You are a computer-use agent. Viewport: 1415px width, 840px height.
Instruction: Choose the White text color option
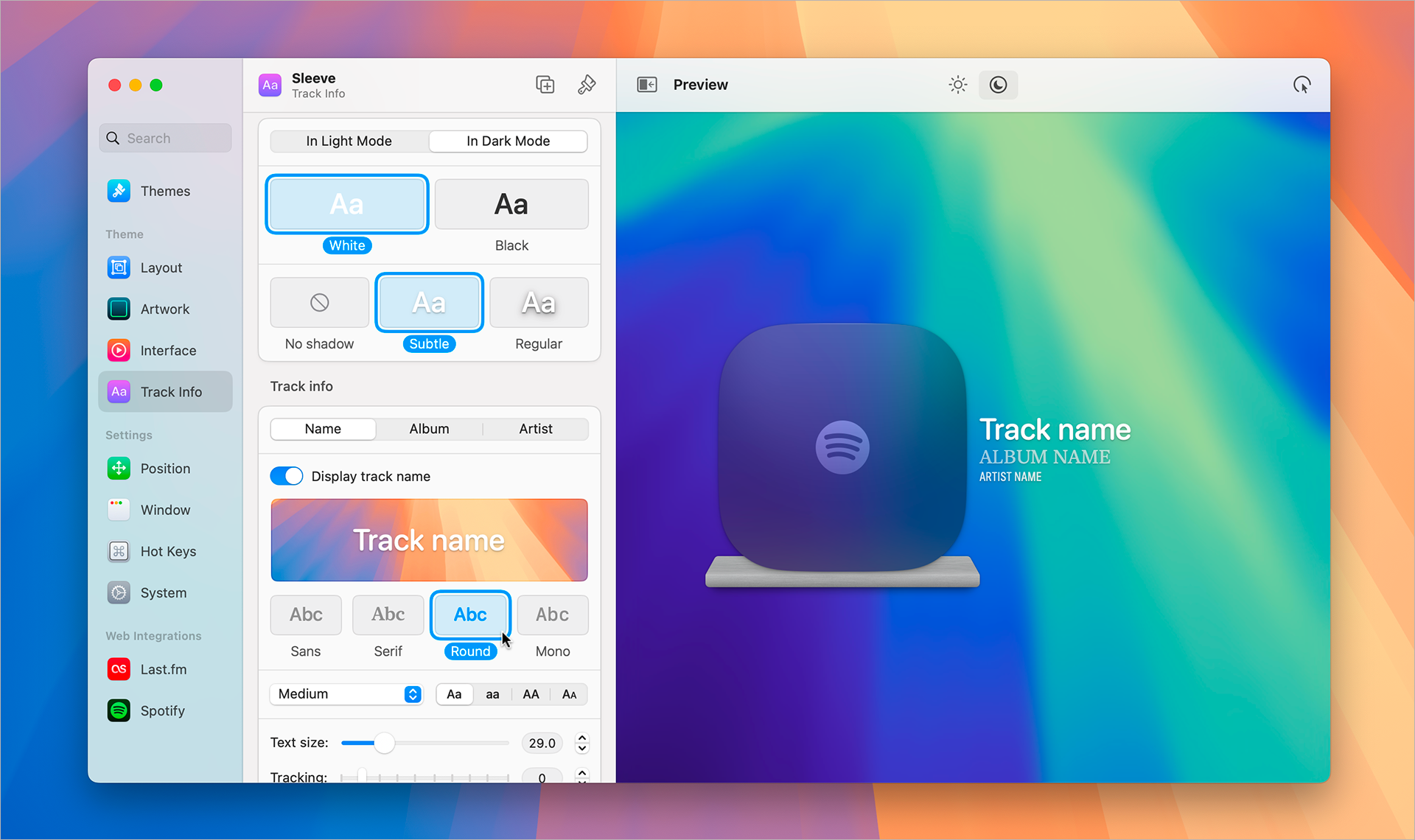coord(347,204)
